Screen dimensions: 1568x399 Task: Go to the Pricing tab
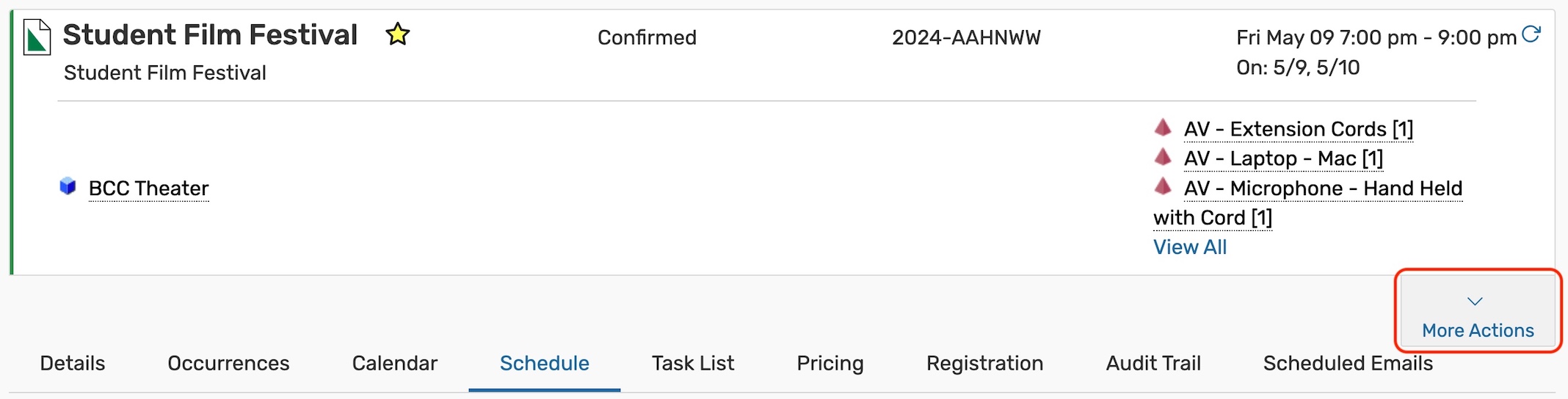click(x=830, y=363)
